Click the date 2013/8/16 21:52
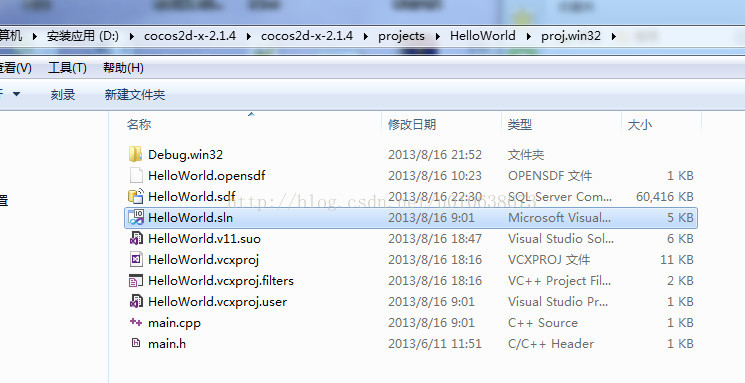Image resolution: width=745 pixels, height=383 pixels. [x=435, y=154]
